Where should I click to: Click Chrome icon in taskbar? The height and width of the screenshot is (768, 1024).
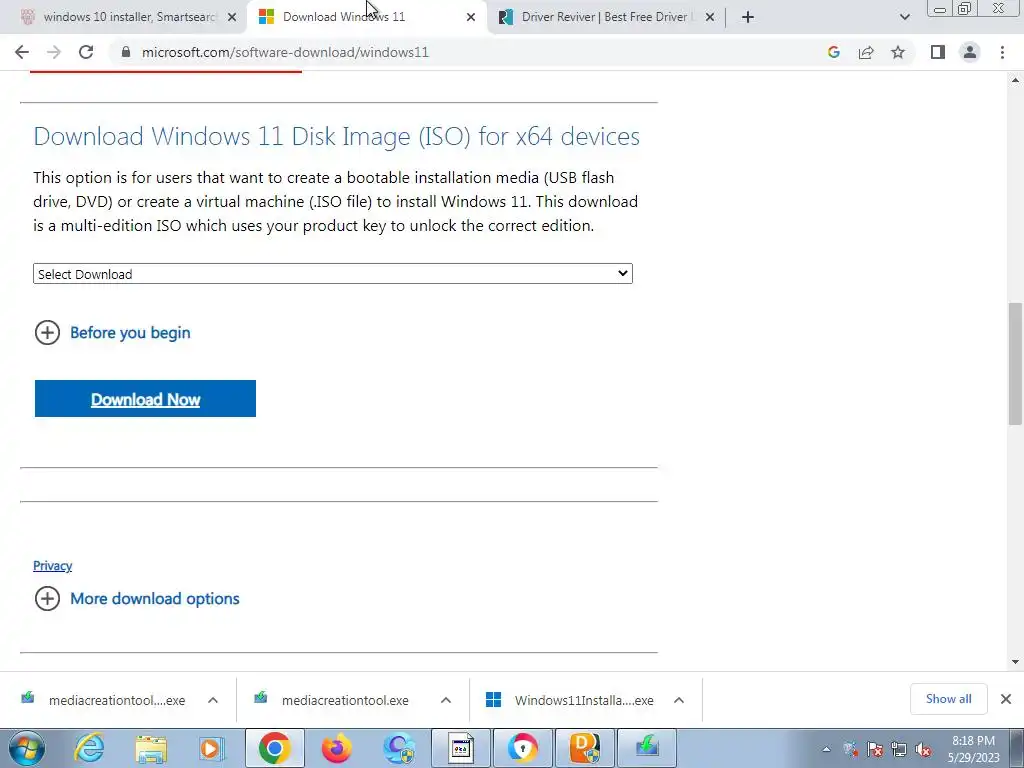275,748
